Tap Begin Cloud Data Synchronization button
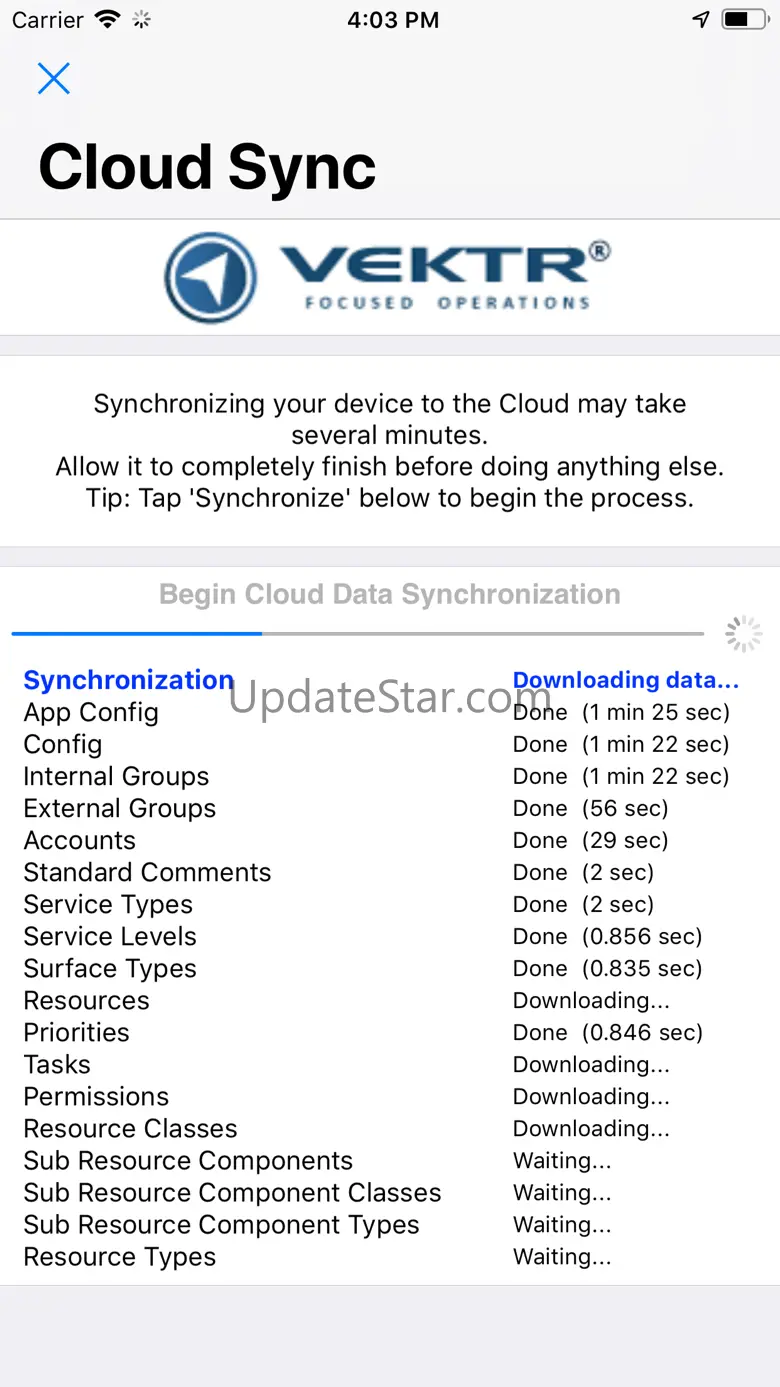 click(390, 595)
